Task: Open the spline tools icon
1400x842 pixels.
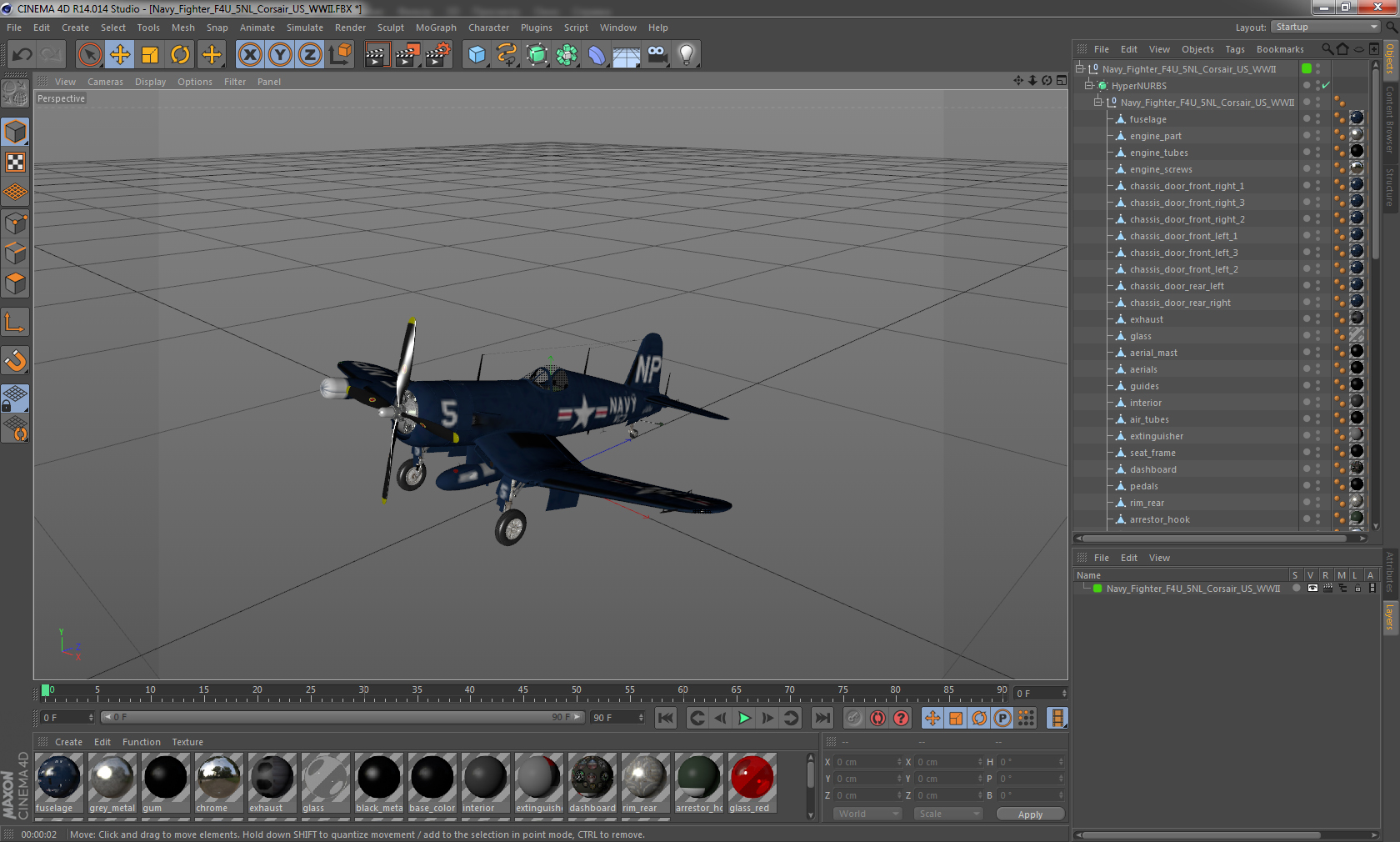Action: tap(507, 55)
